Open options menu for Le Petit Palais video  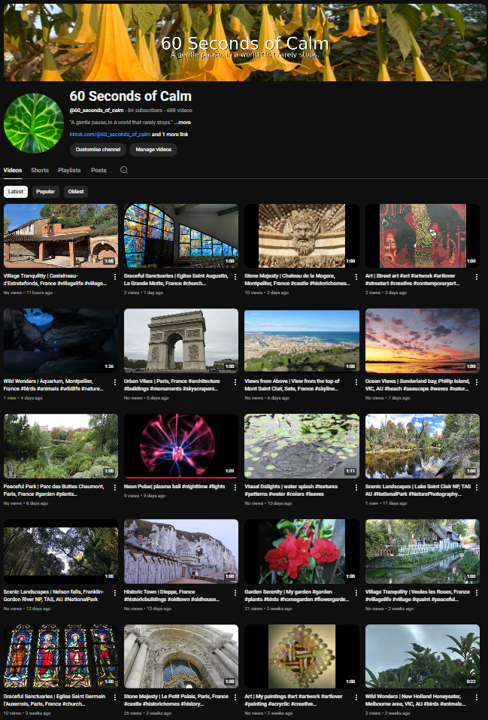click(235, 698)
